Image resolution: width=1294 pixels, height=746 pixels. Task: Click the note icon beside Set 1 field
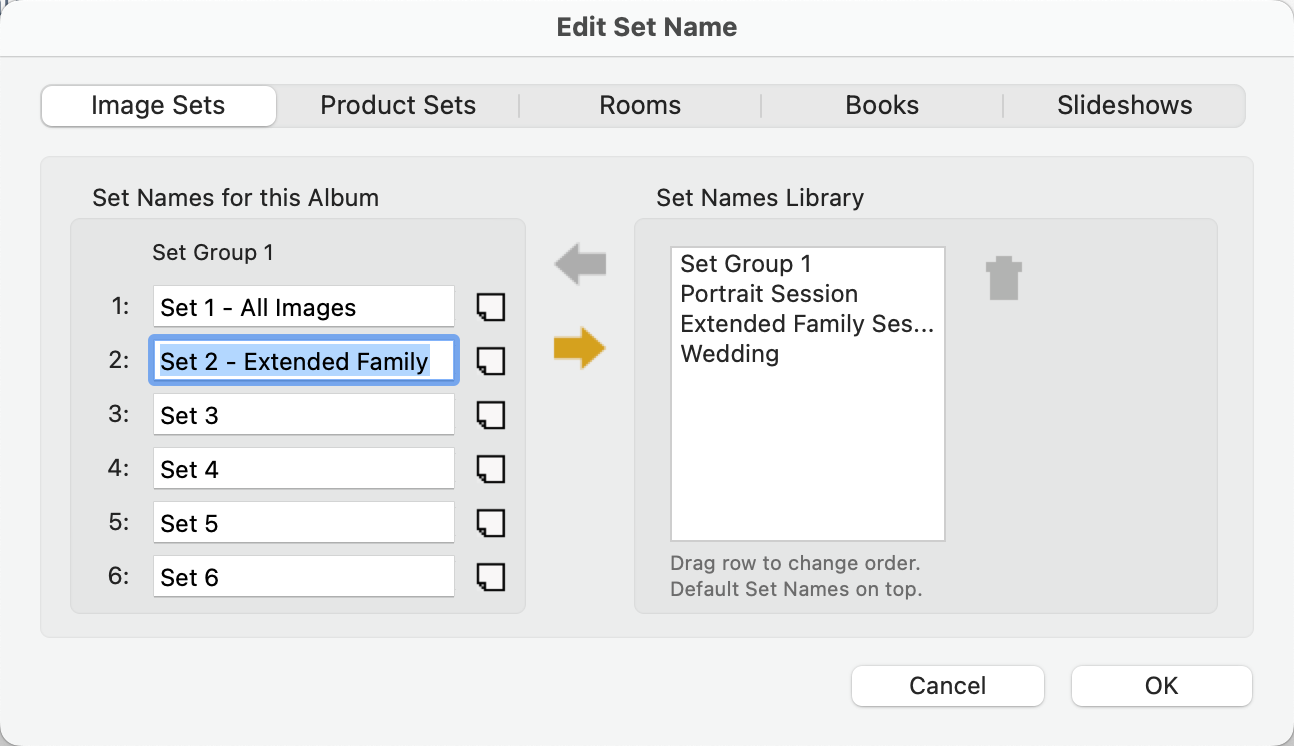(x=490, y=307)
